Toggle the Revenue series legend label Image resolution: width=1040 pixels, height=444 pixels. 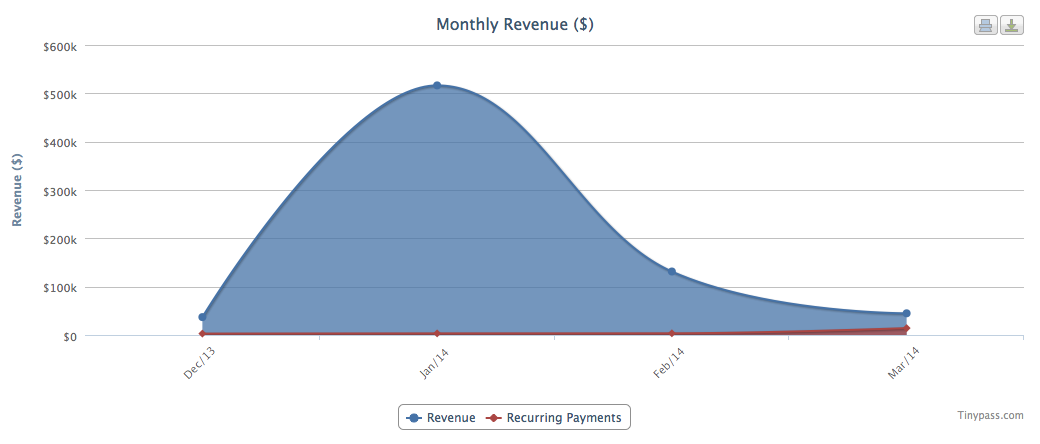pos(451,418)
